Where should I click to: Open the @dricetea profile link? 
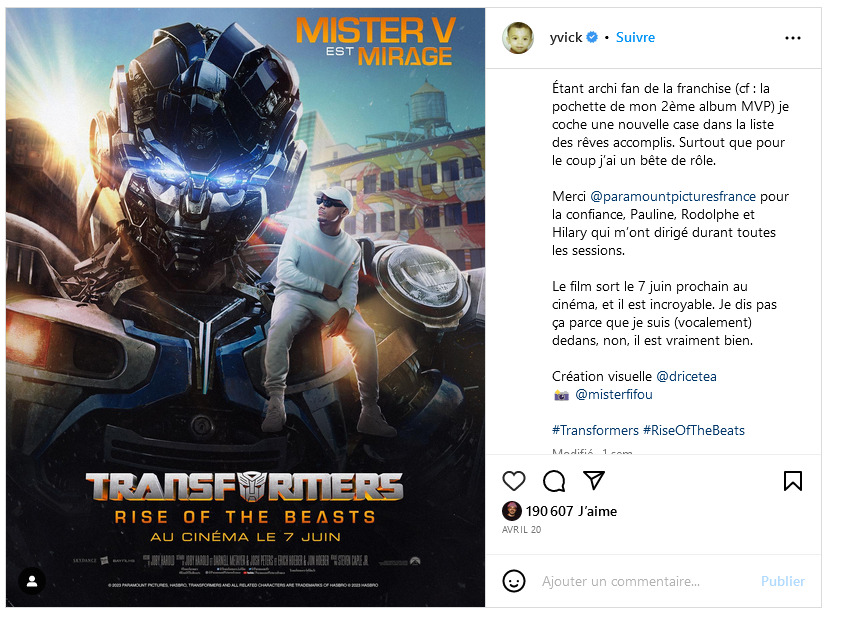coord(686,376)
